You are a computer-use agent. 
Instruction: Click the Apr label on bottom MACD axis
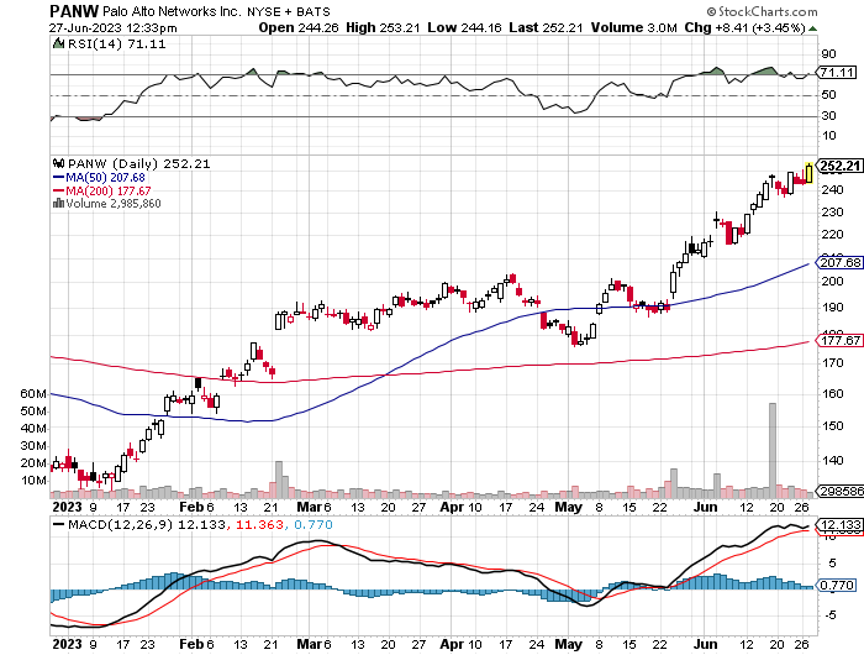(x=452, y=644)
